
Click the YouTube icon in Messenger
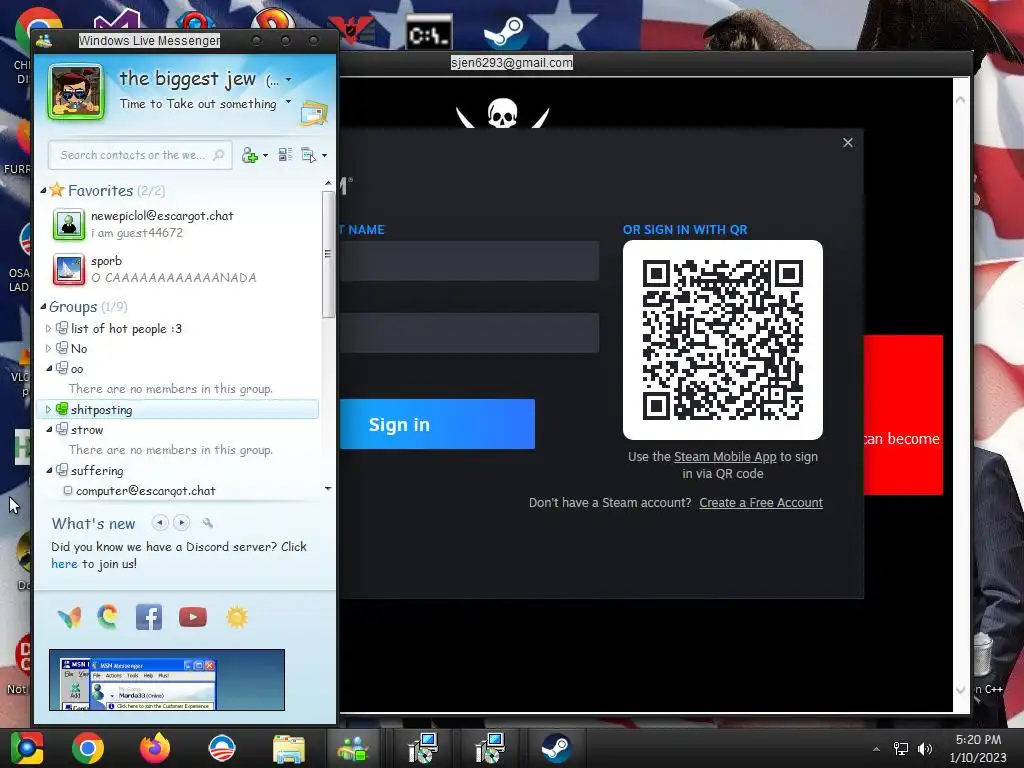point(193,617)
